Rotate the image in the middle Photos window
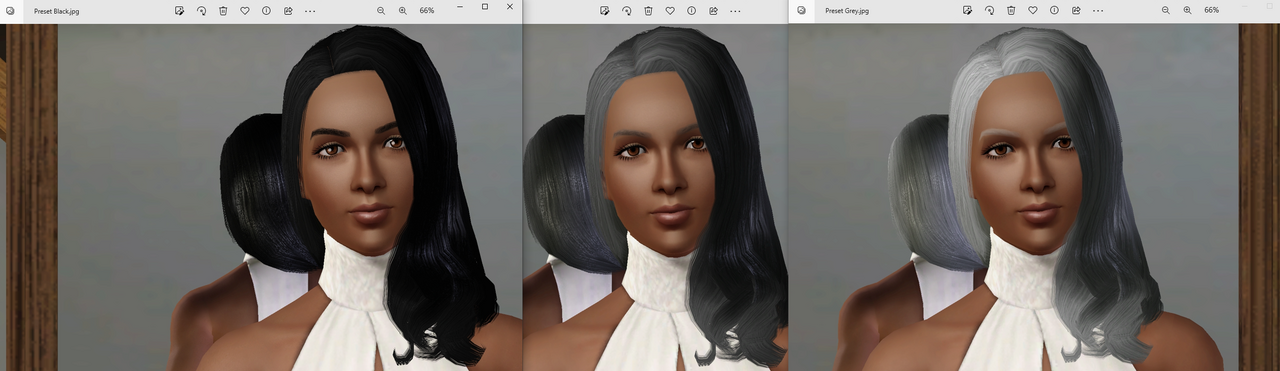The width and height of the screenshot is (1280, 371). [x=627, y=10]
